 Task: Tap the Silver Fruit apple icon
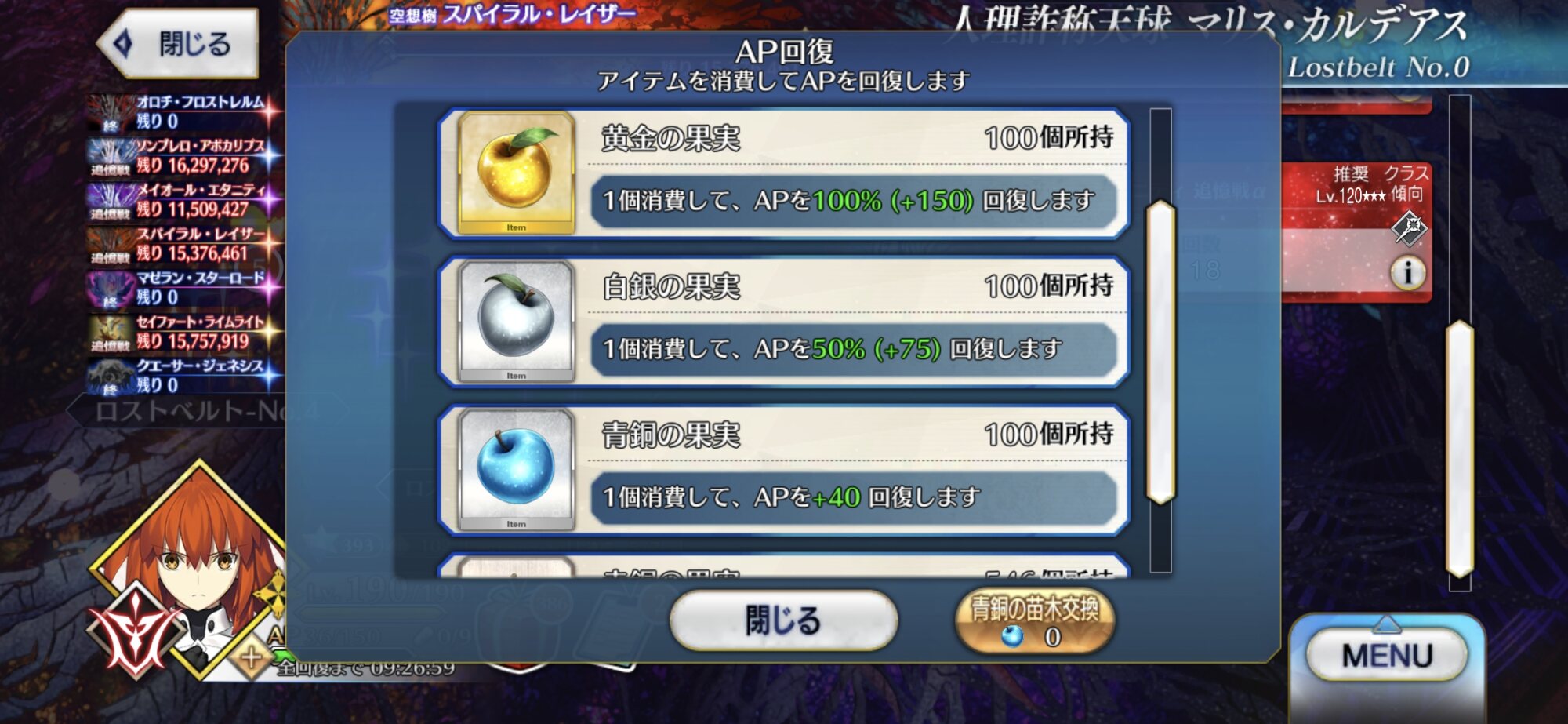click(x=516, y=322)
